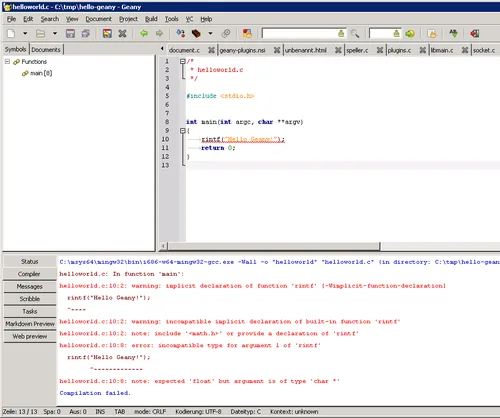Click the Save file floppy icon

coord(70,33)
